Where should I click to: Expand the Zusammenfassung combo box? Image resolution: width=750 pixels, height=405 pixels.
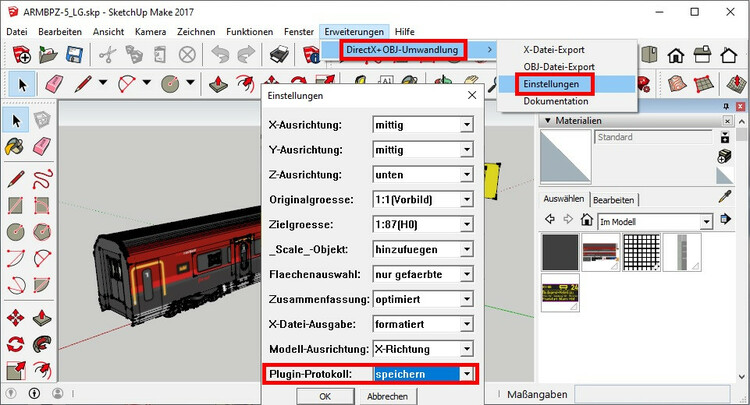point(466,299)
